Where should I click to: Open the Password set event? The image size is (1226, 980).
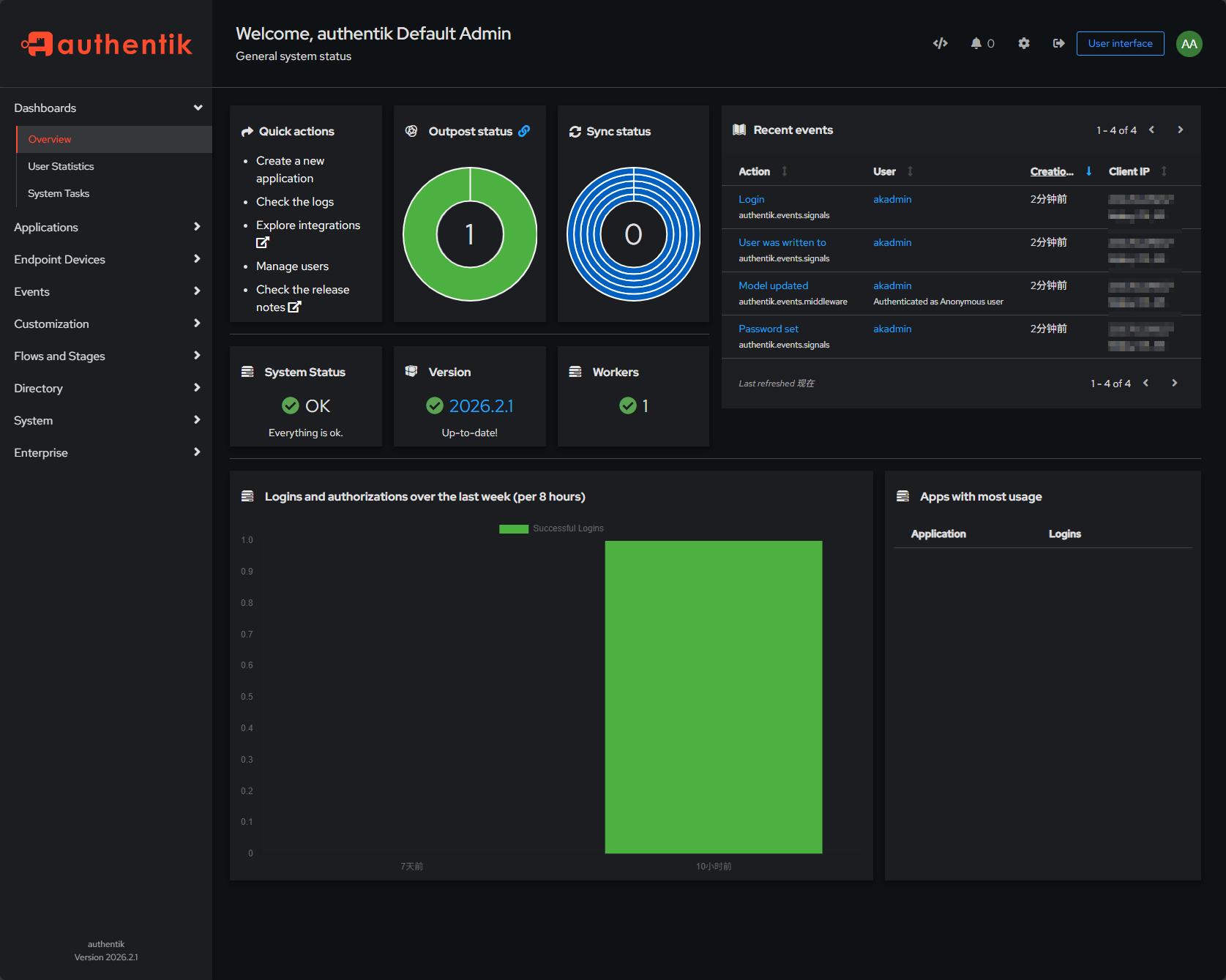pos(768,329)
